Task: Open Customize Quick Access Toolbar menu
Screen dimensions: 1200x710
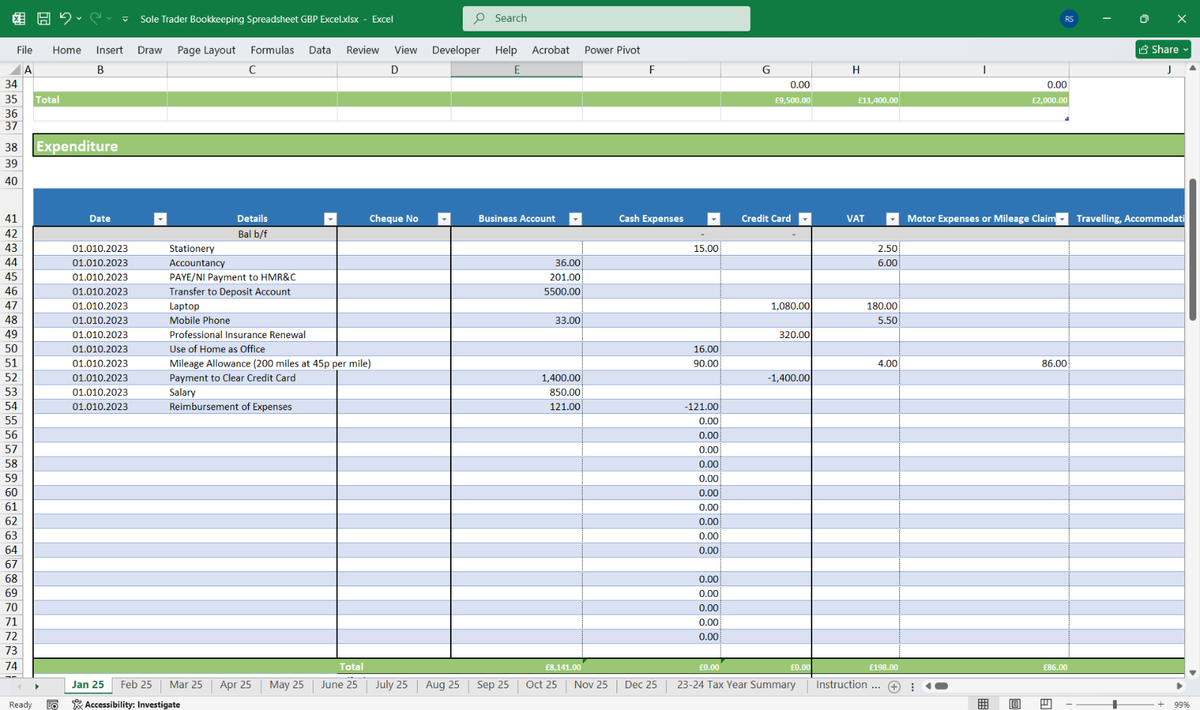Action: 124,19
